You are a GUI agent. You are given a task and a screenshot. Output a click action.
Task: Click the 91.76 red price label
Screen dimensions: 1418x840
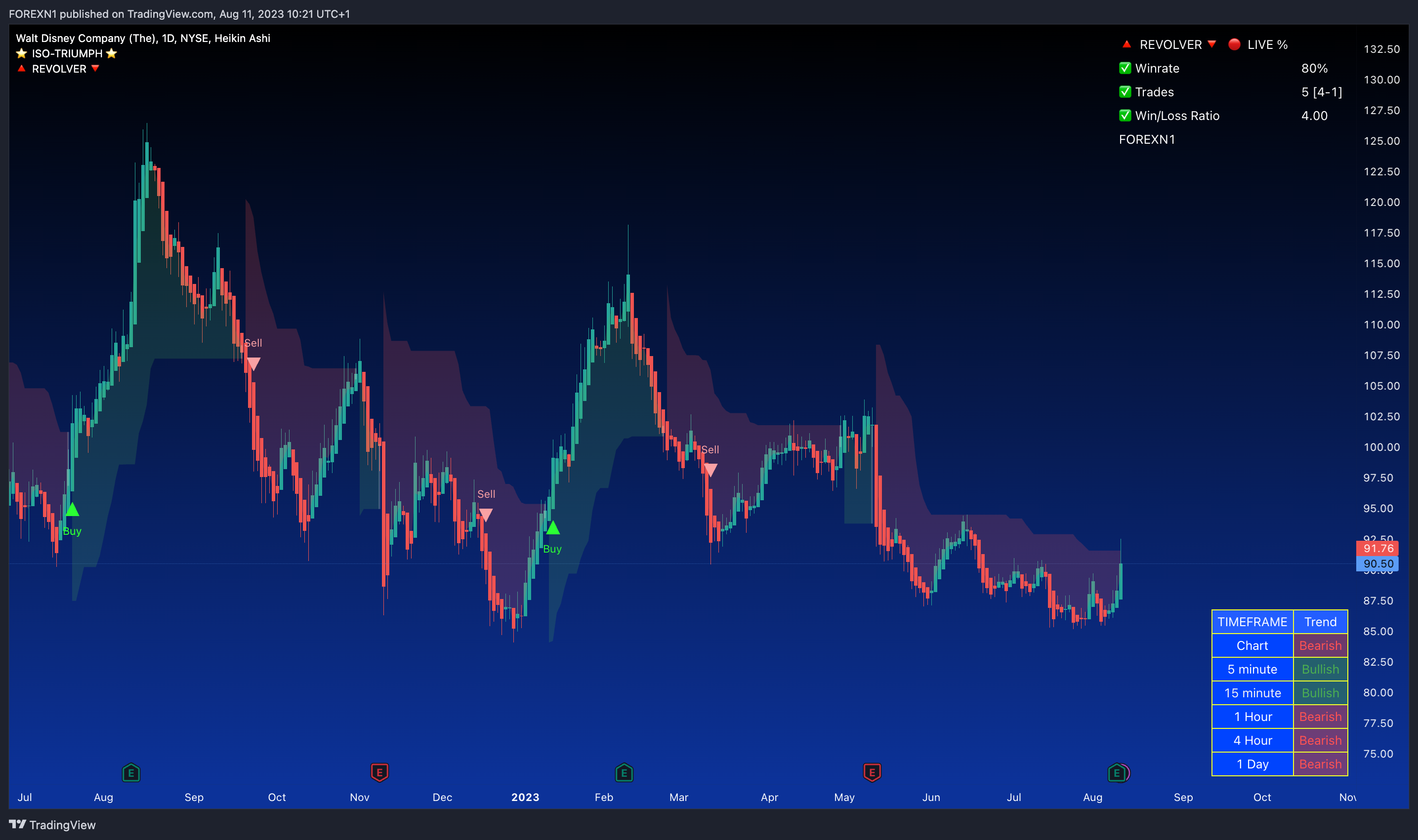click(x=1377, y=548)
